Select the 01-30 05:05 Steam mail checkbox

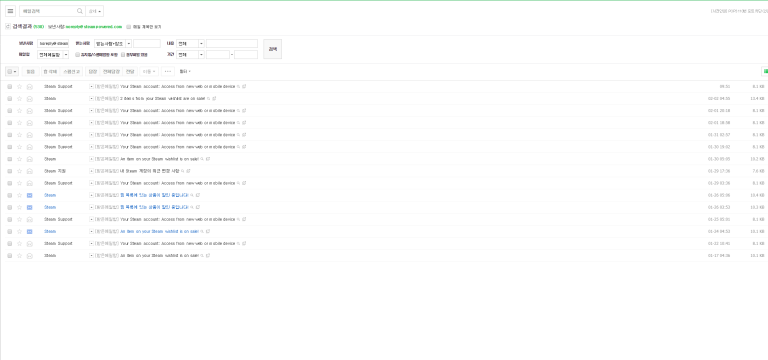[9, 159]
